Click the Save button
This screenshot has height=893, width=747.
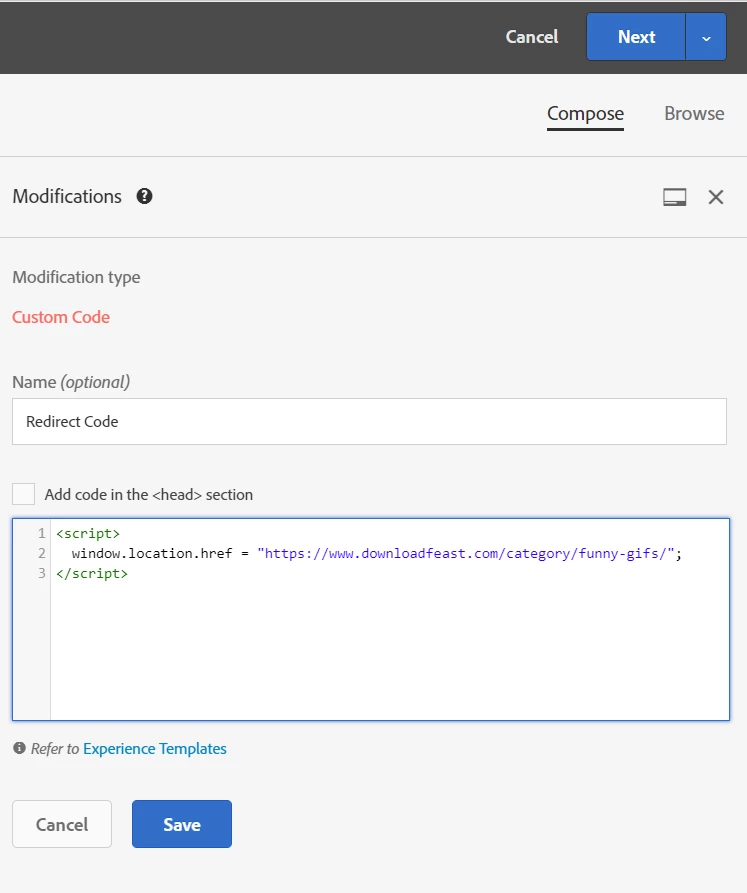[182, 824]
